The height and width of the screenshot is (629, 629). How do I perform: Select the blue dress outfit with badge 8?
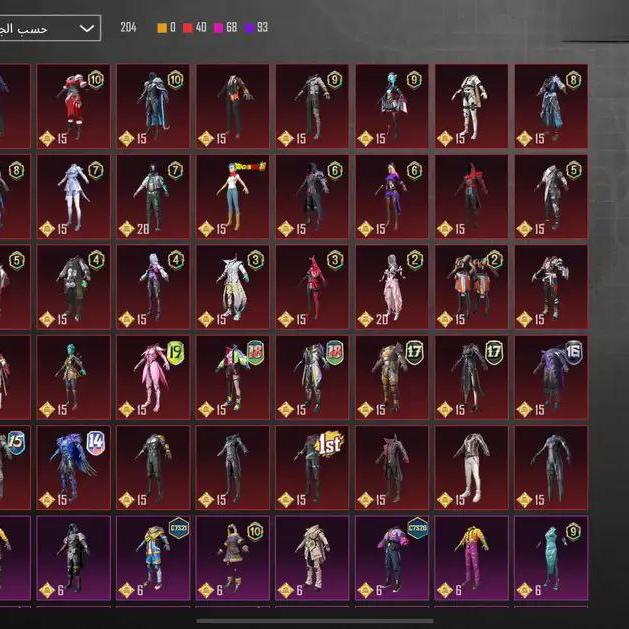(x=551, y=106)
